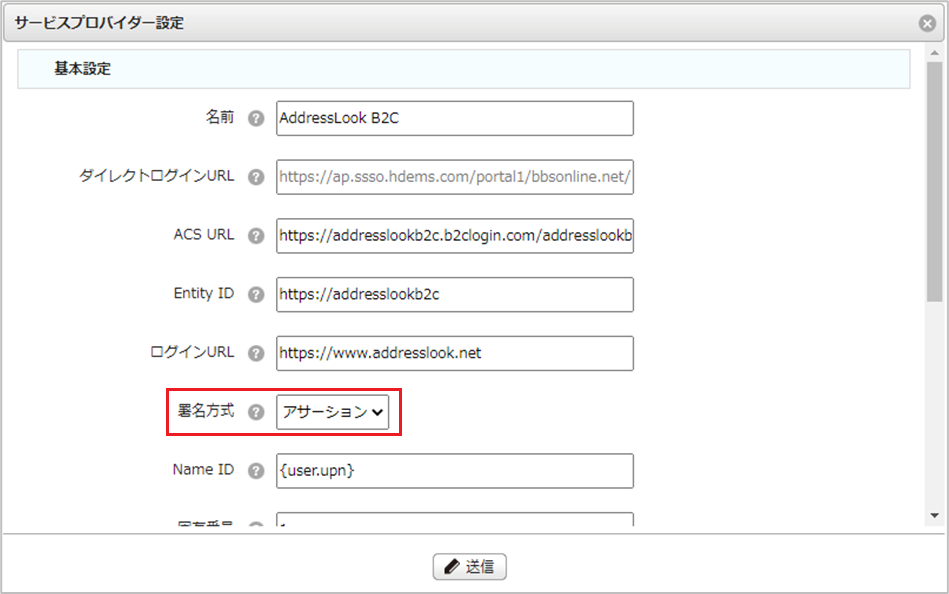This screenshot has width=949, height=594.
Task: Click the ログインURL label text
Action: pos(192,352)
